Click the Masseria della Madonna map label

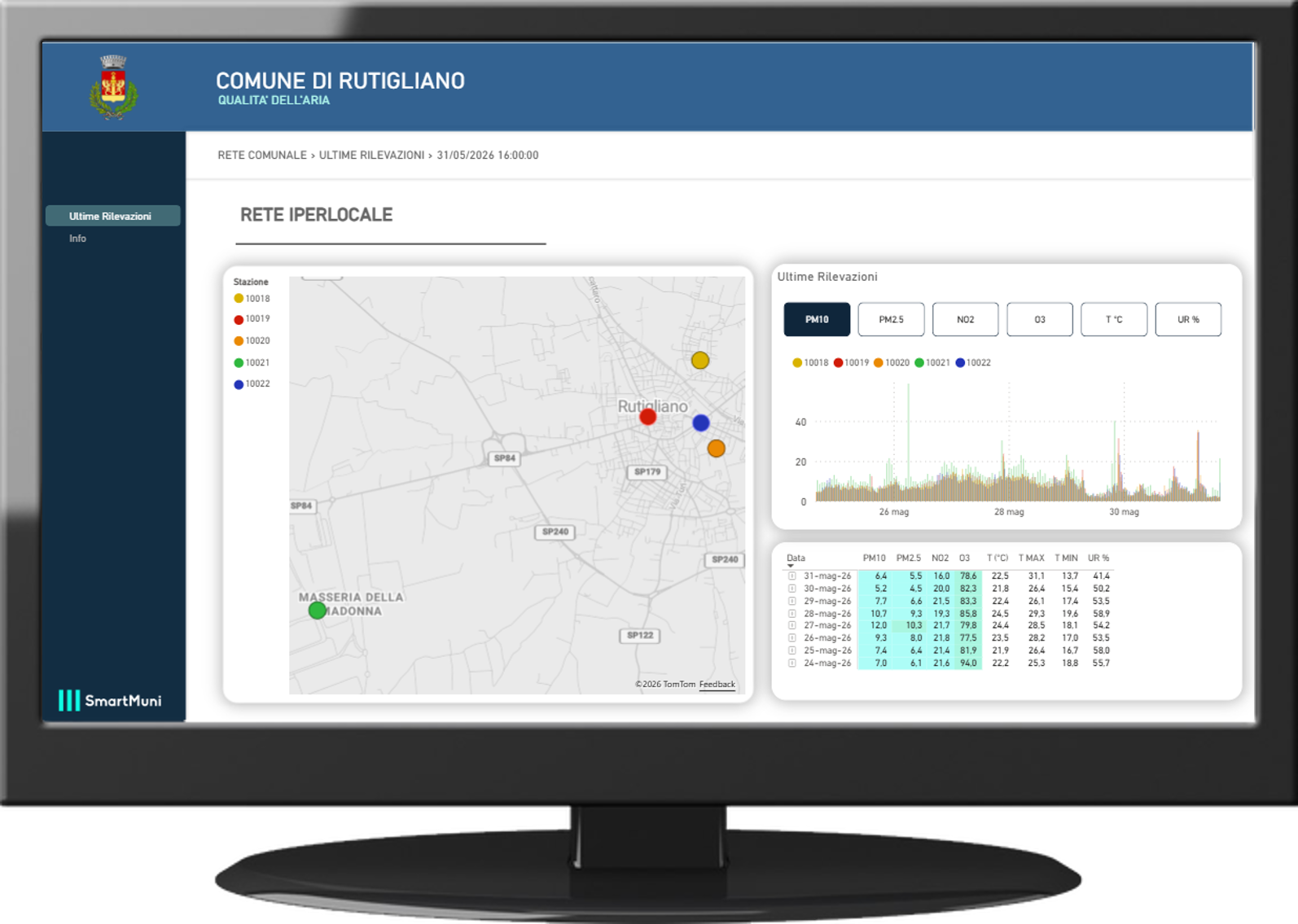(351, 604)
